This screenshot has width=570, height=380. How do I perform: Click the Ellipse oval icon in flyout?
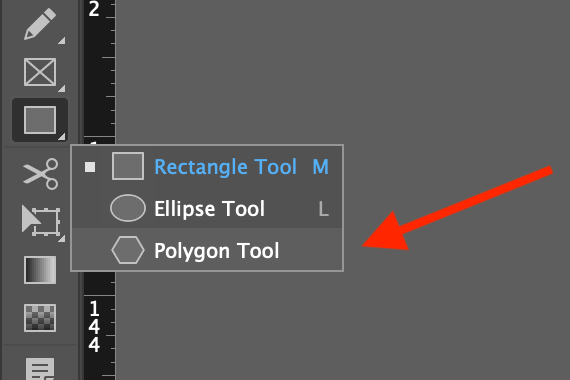[x=128, y=208]
